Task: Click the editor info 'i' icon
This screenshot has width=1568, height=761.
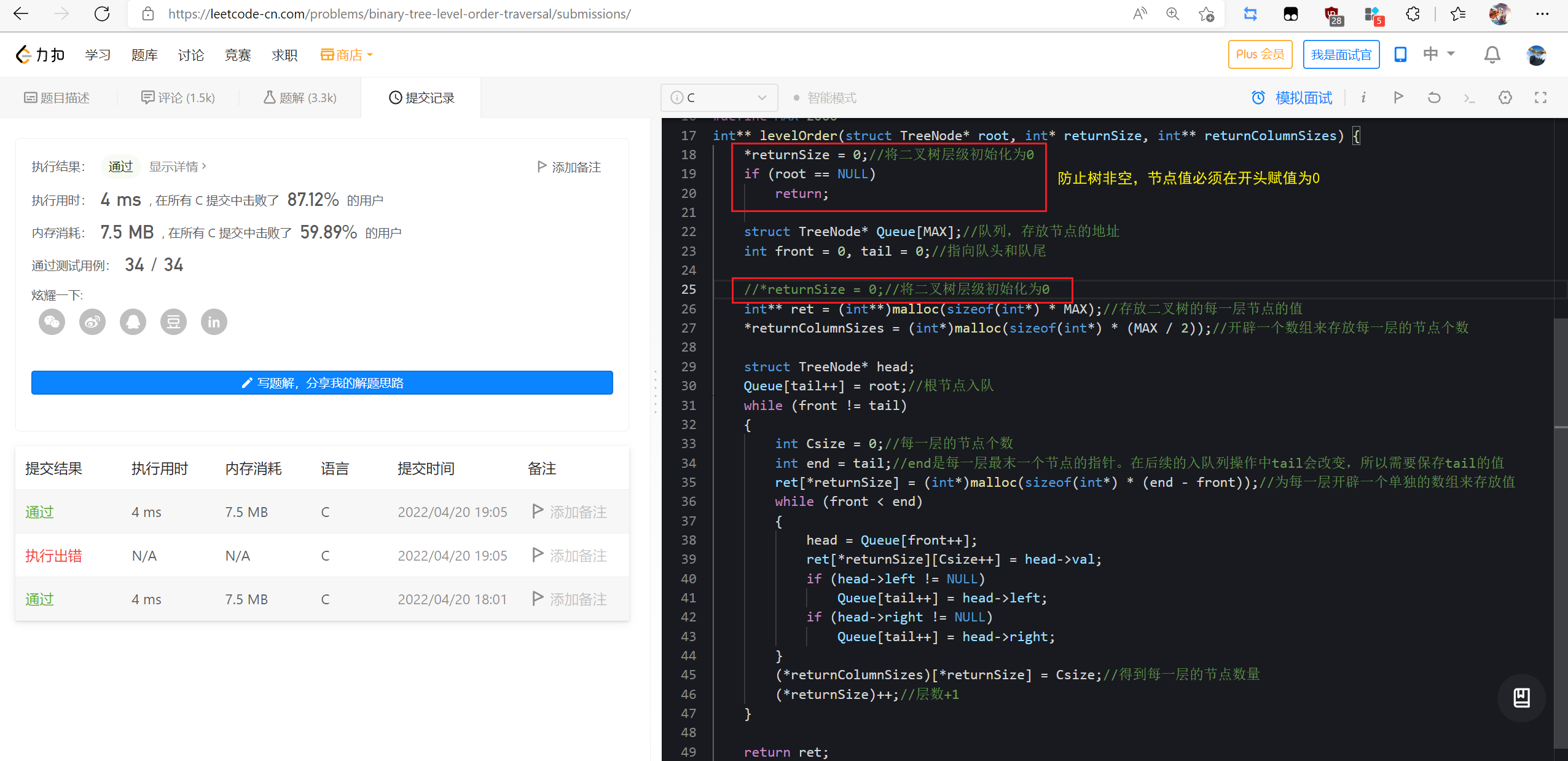Action: (x=1363, y=97)
